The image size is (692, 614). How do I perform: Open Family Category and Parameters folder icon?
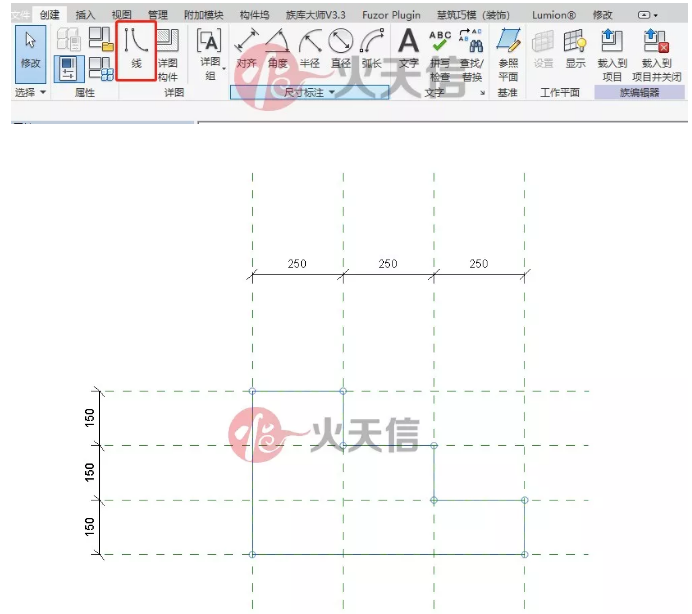point(101,38)
